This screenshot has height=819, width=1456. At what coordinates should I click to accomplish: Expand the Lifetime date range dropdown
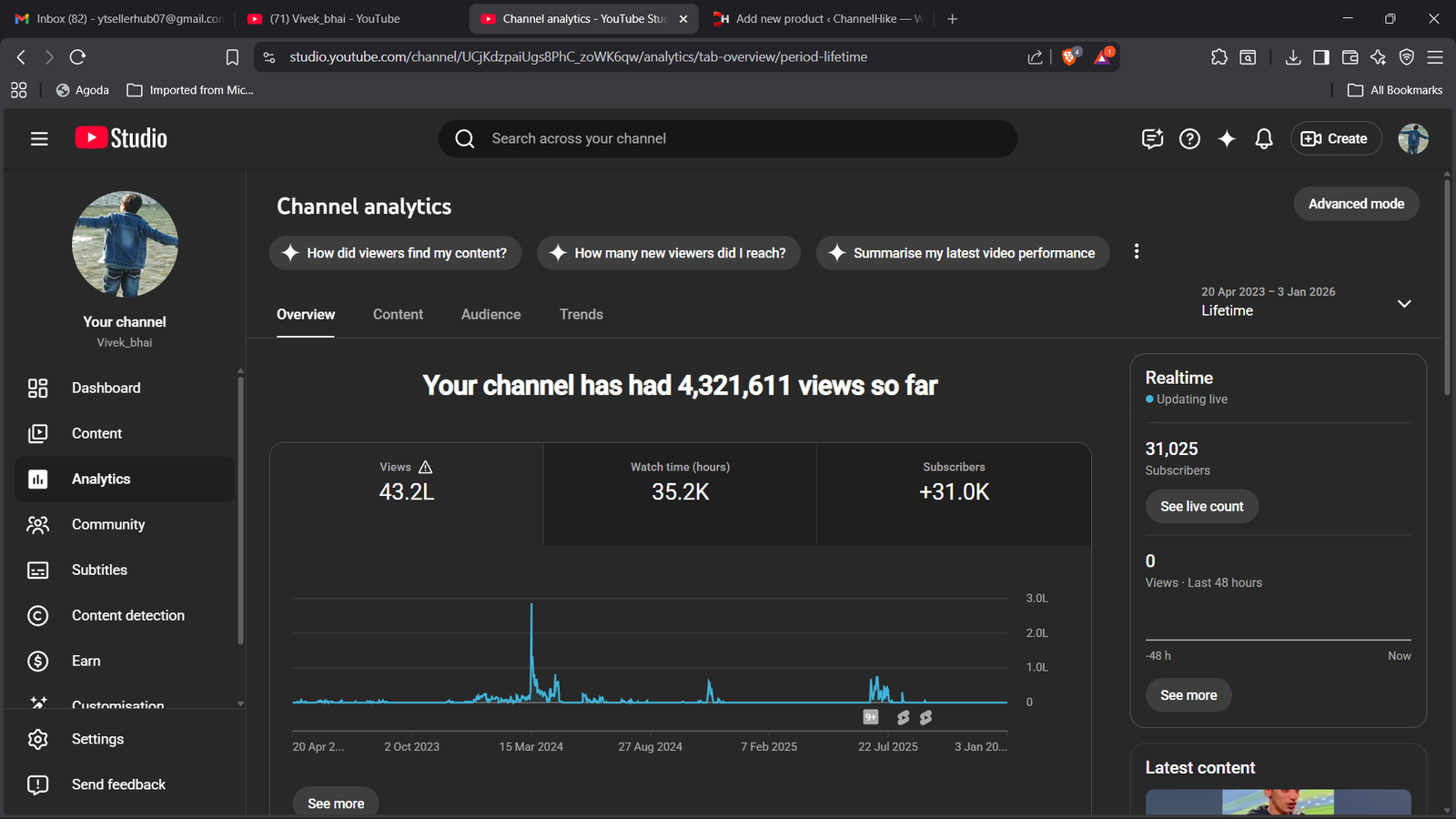point(1404,303)
